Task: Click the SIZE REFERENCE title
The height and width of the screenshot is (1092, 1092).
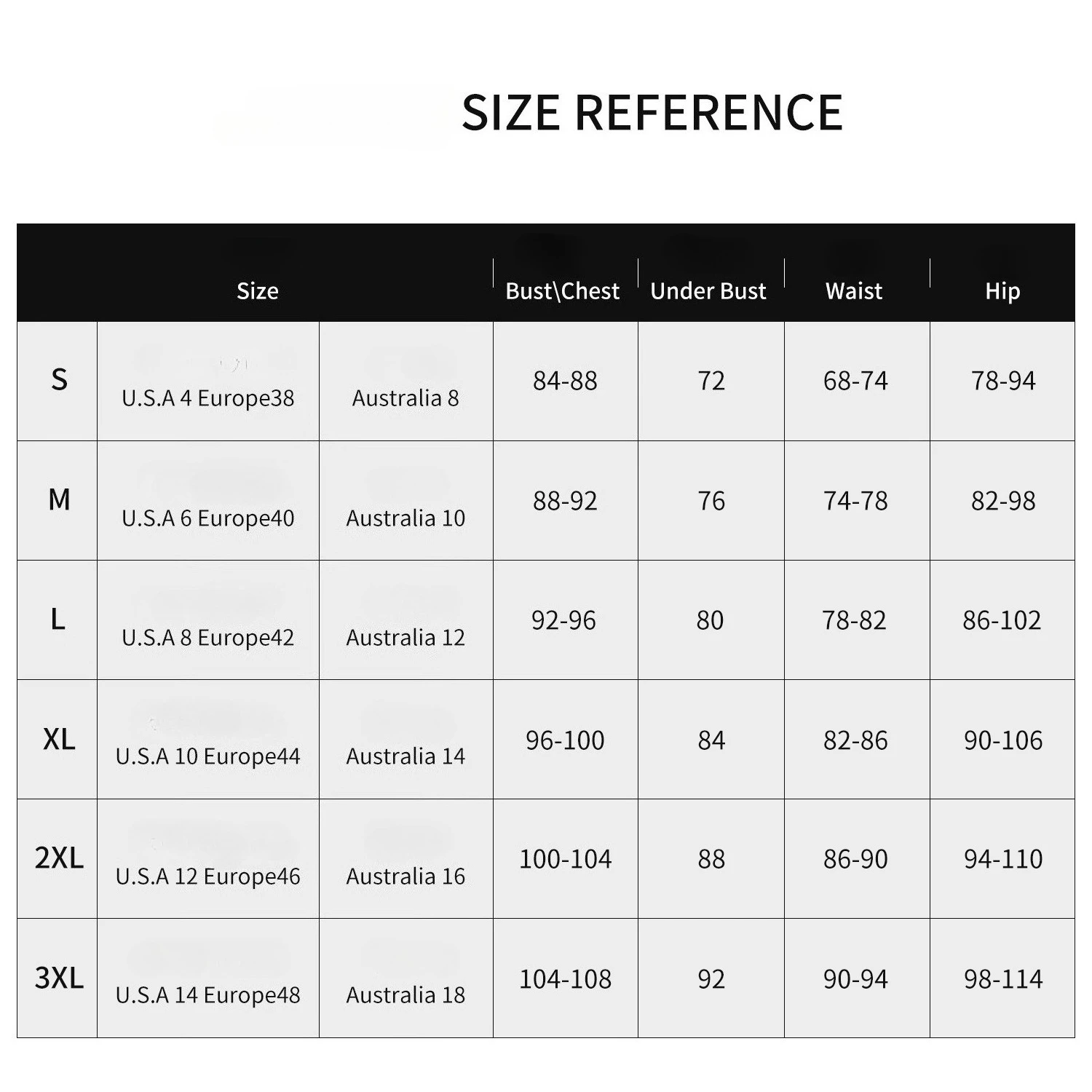Action: (652, 113)
